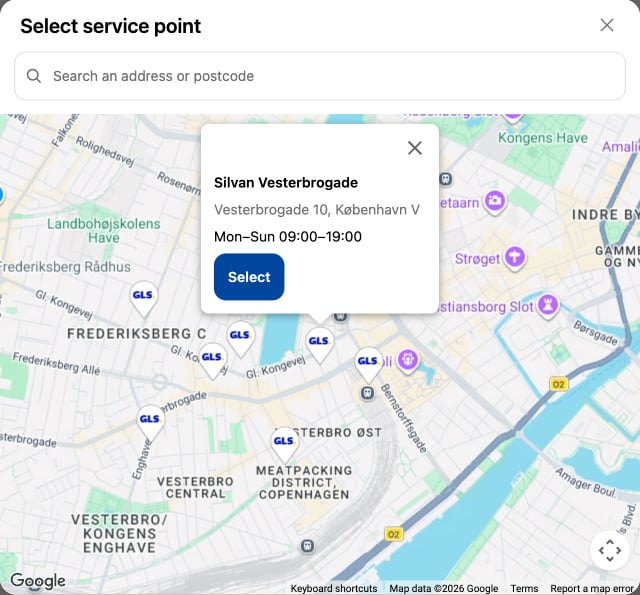Close the Silvan Vesterbrogade info popup

[415, 148]
